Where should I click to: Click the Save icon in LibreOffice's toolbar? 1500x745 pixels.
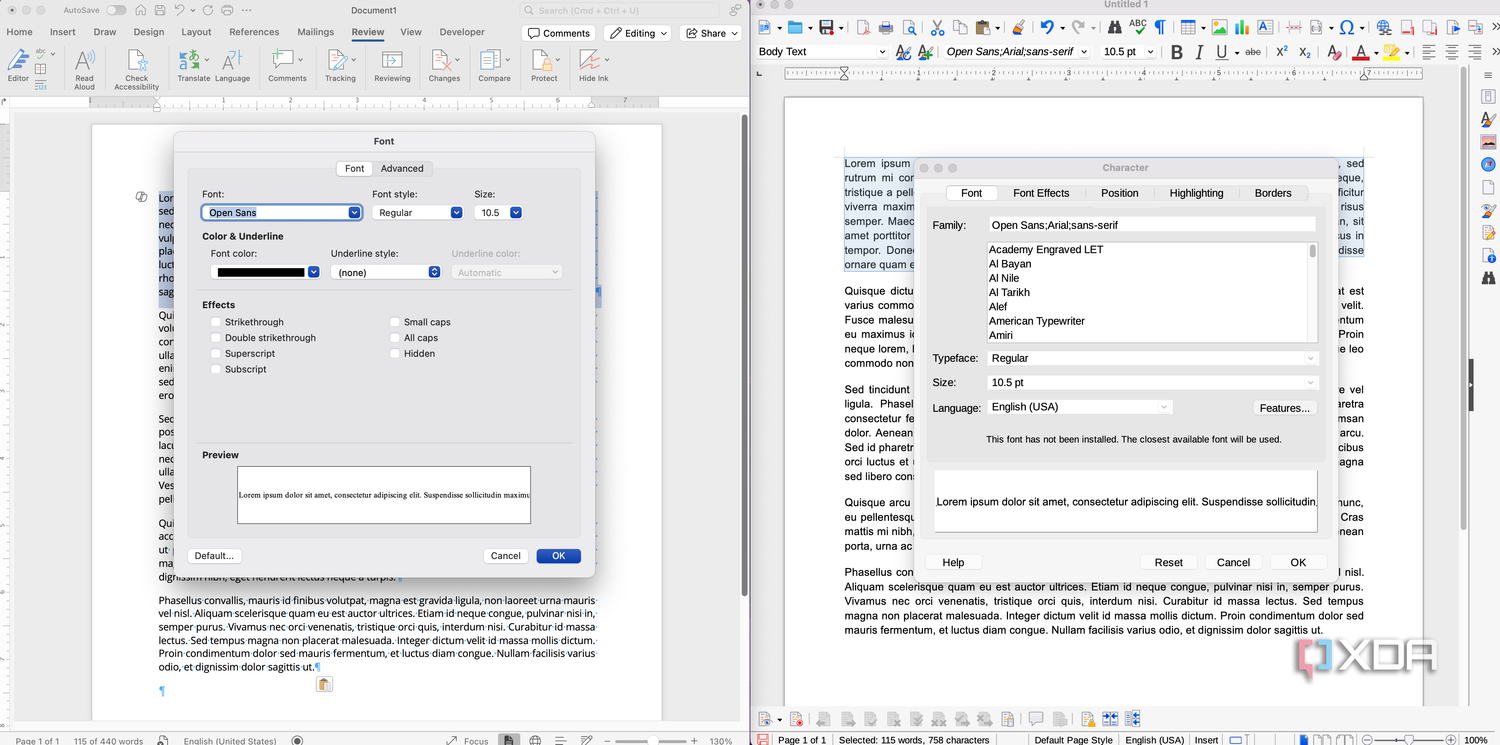[826, 28]
